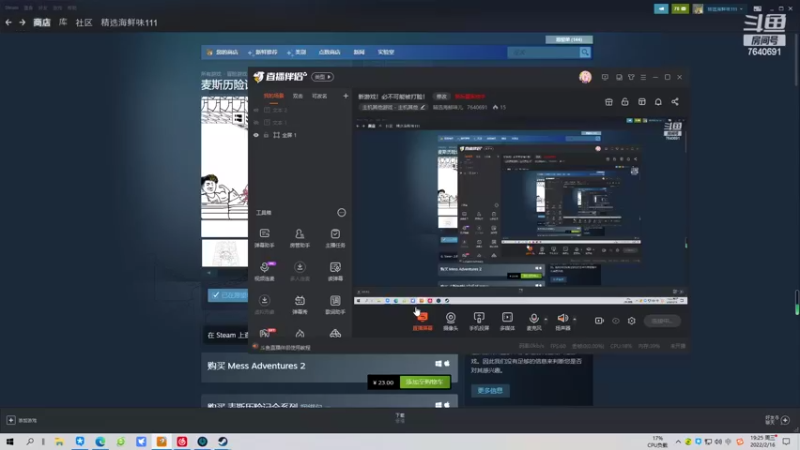This screenshot has width=800, height=450.
Task: Toggle the 扬声器 speaker
Action: tap(562, 321)
